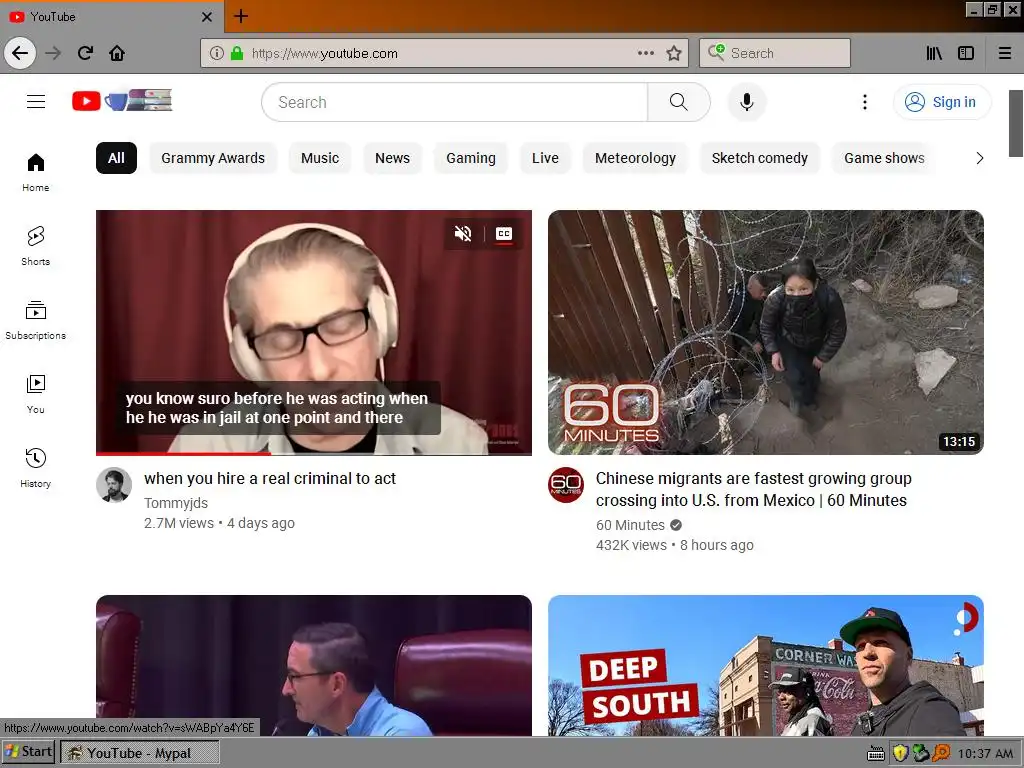This screenshot has height=768, width=1024.
Task: Select the All filter chip
Action: [116, 158]
